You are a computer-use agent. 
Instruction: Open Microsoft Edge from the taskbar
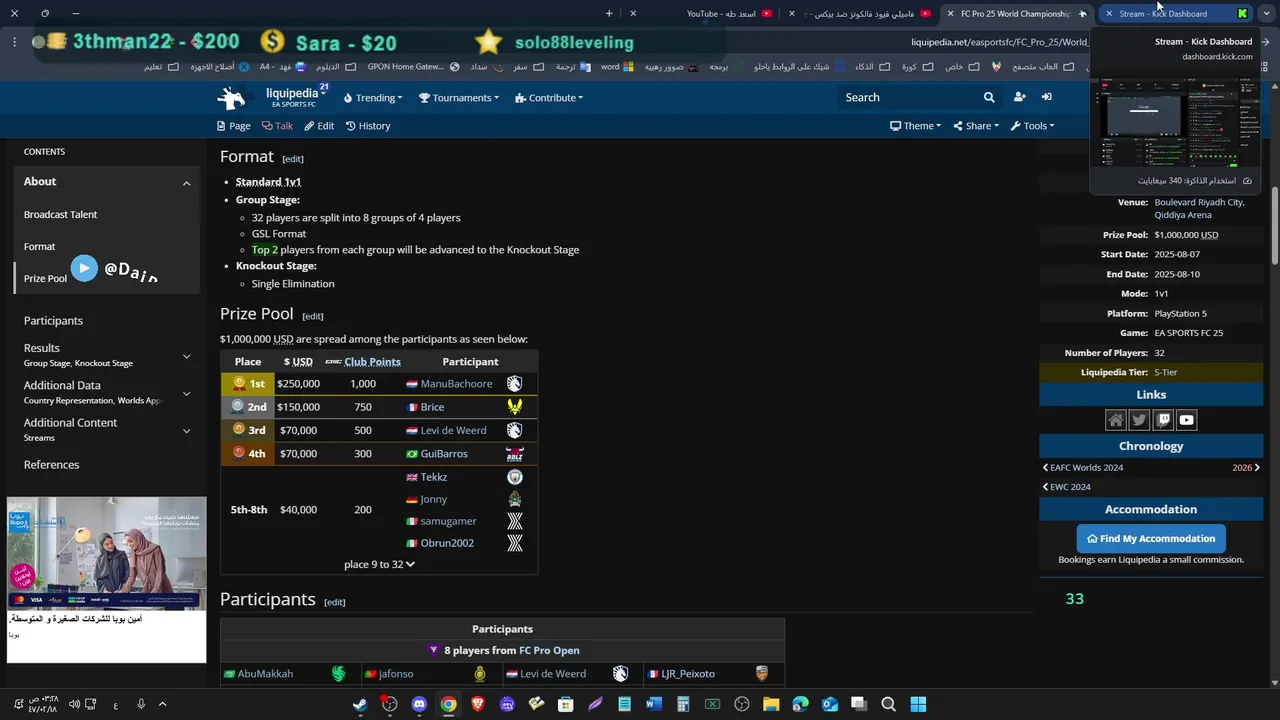tap(800, 704)
